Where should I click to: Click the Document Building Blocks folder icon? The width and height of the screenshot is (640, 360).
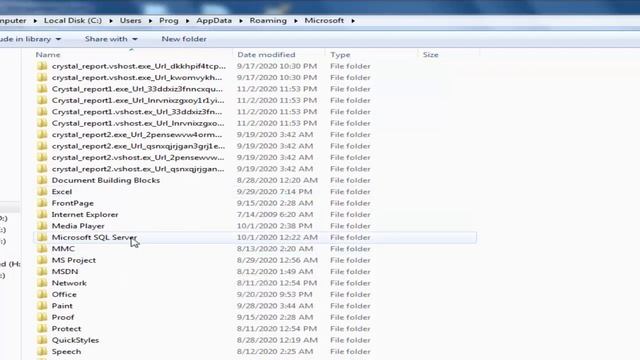pyautogui.click(x=42, y=180)
